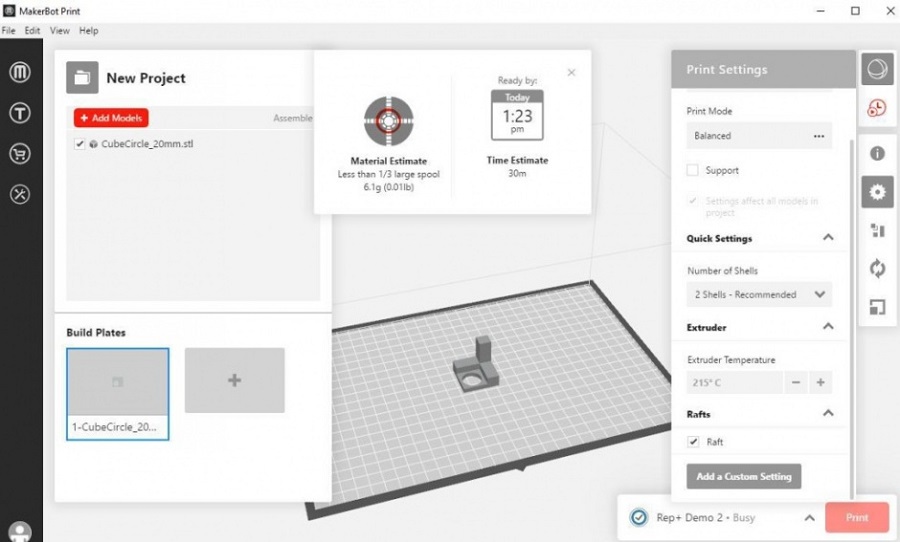Image resolution: width=900 pixels, height=542 pixels.
Task: Open the model info icon
Action: click(x=877, y=153)
